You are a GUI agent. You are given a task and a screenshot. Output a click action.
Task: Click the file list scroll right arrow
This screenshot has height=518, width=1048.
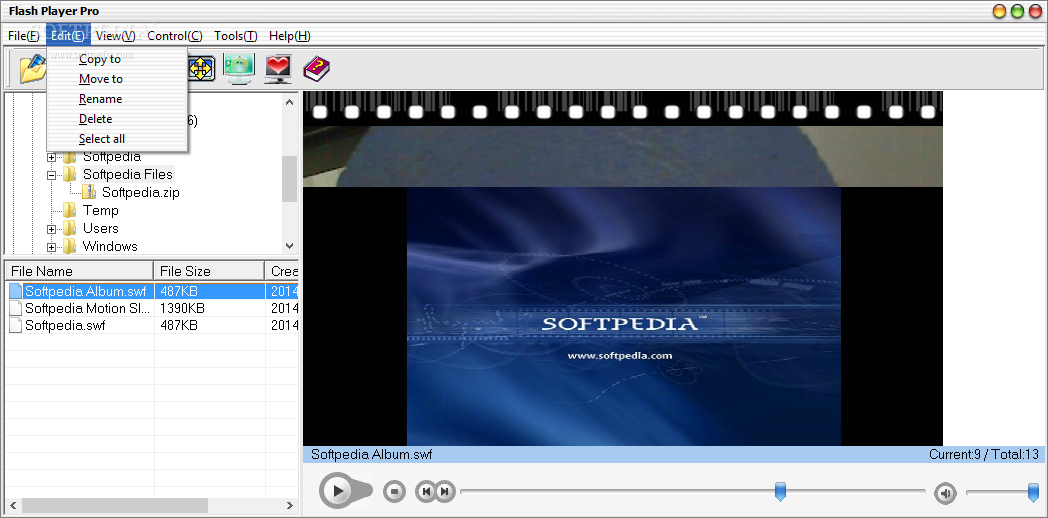289,506
